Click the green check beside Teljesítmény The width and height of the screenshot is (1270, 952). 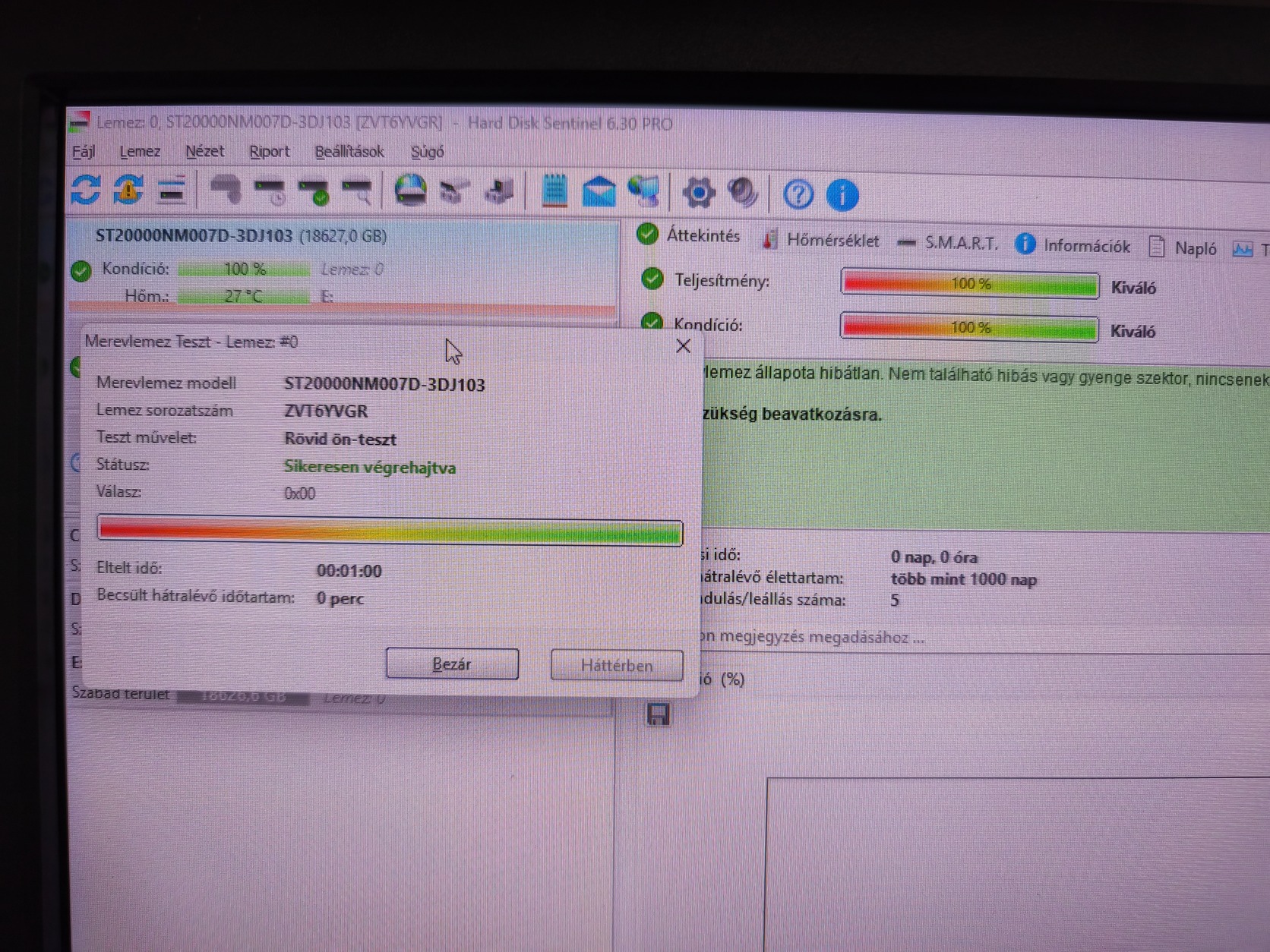[x=652, y=279]
